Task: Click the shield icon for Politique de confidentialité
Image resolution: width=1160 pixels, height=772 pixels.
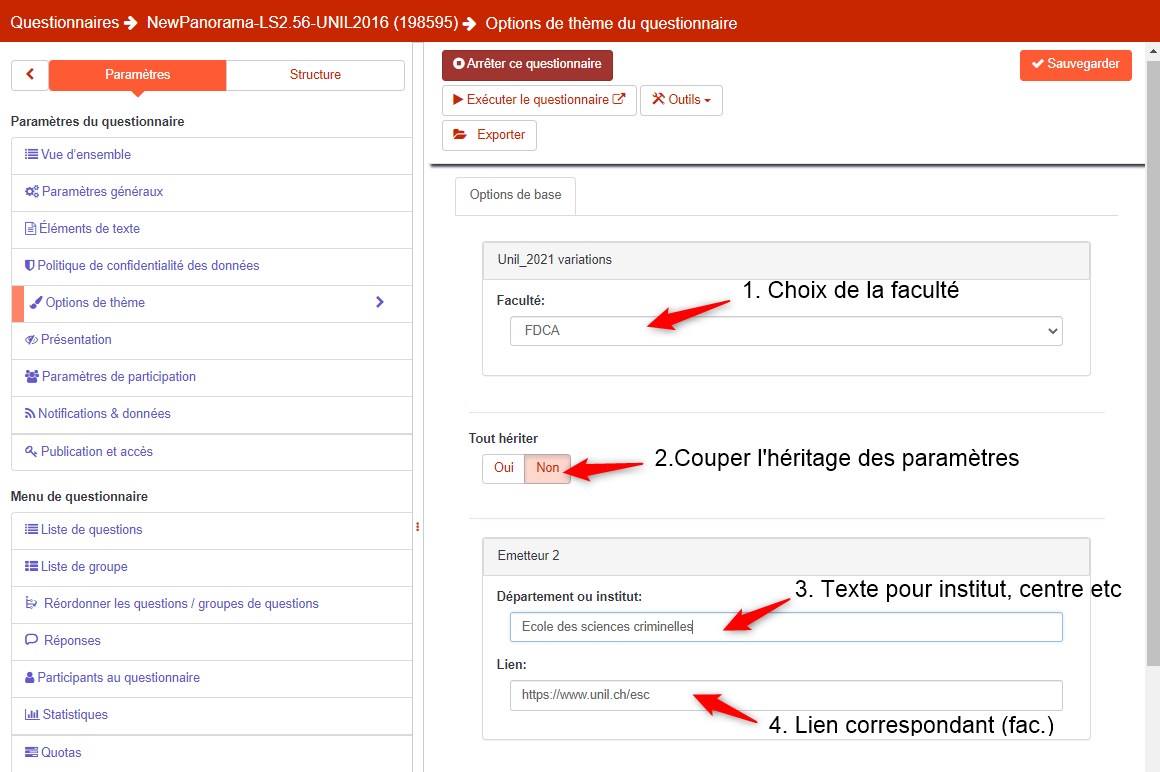Action: (29, 266)
